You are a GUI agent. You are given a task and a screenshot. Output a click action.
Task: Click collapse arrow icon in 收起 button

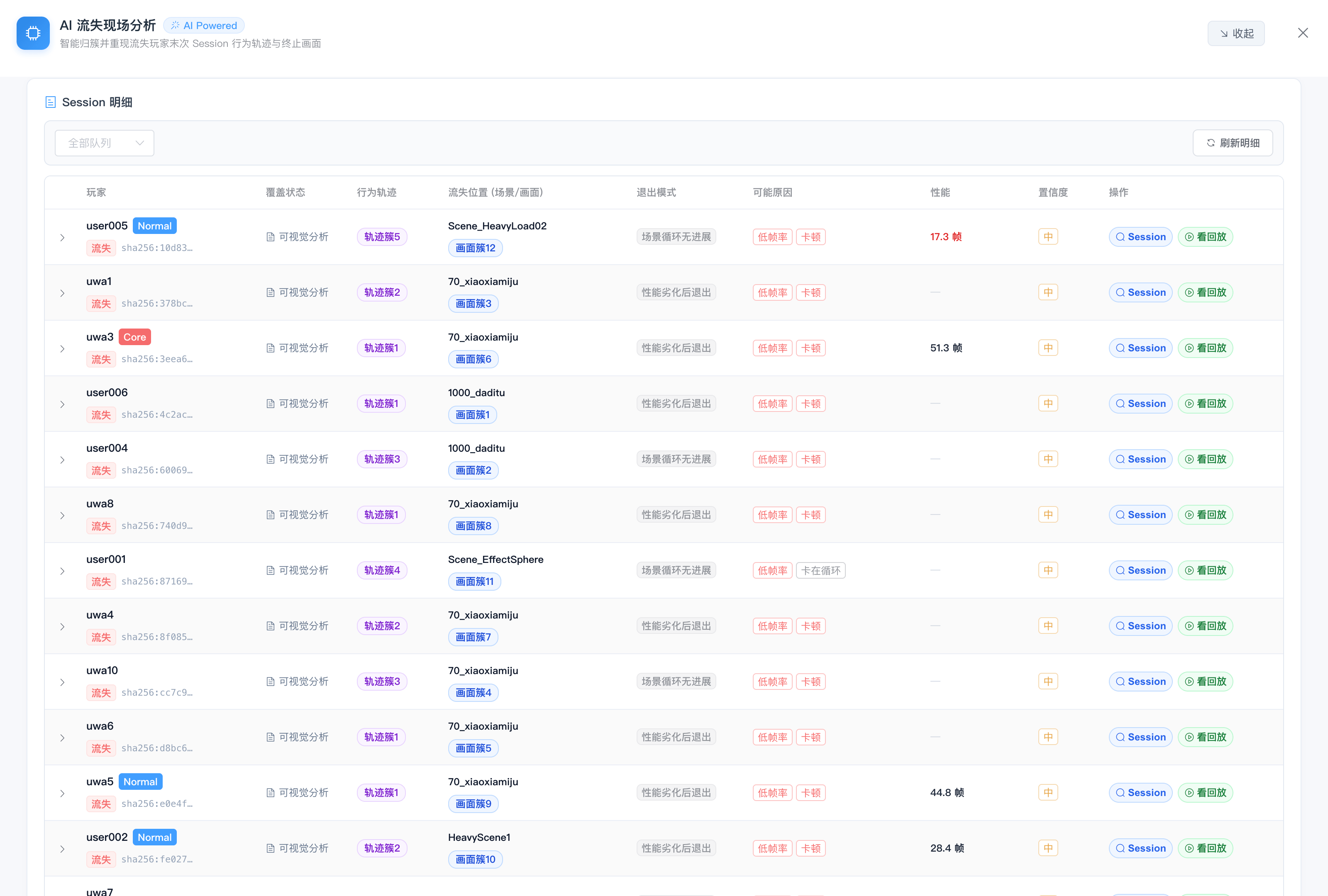1223,34
